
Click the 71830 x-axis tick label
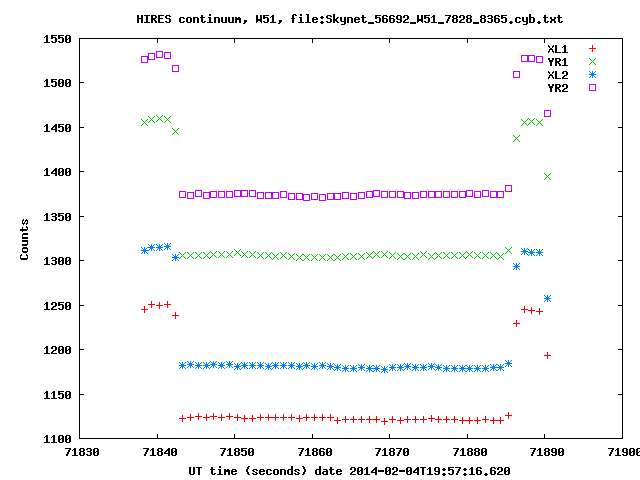click(x=82, y=452)
